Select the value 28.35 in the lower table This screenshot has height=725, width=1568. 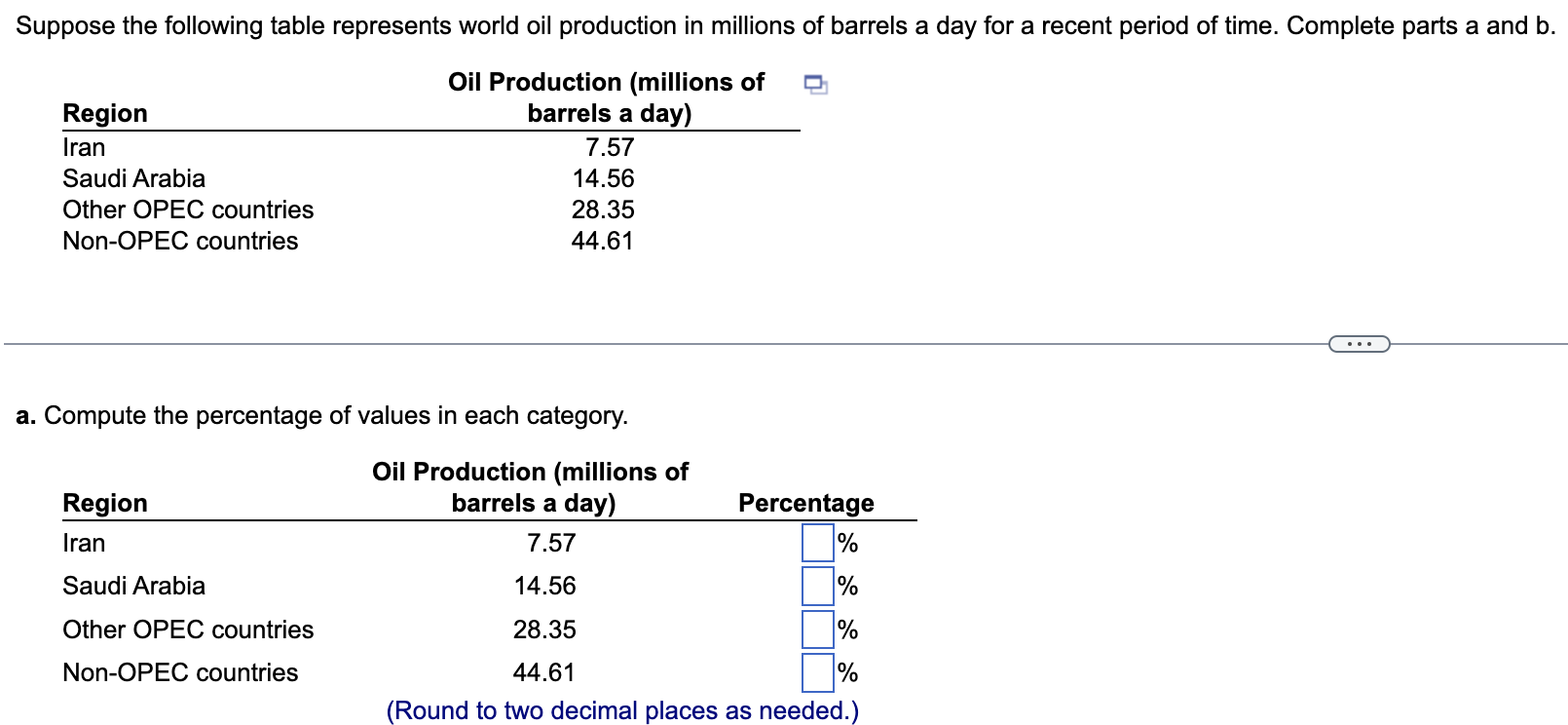[x=544, y=630]
